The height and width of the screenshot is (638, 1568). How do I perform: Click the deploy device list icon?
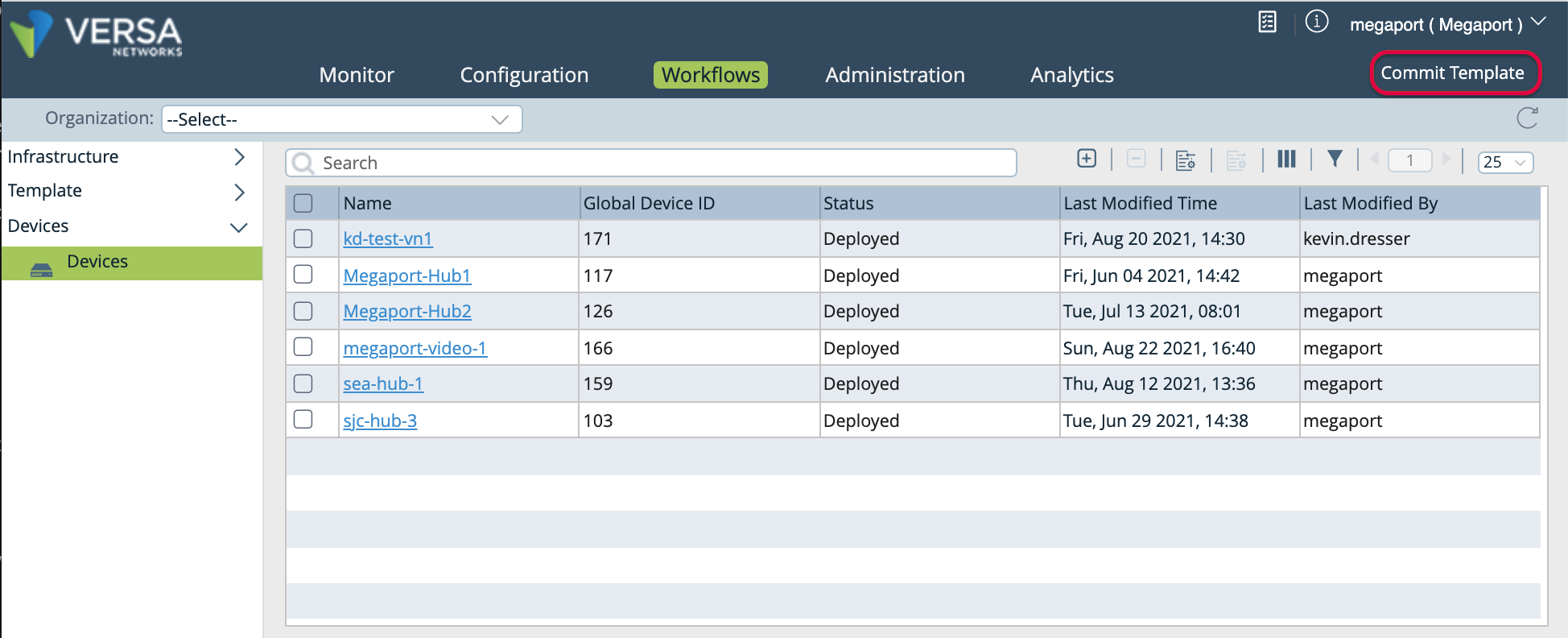(x=1186, y=160)
